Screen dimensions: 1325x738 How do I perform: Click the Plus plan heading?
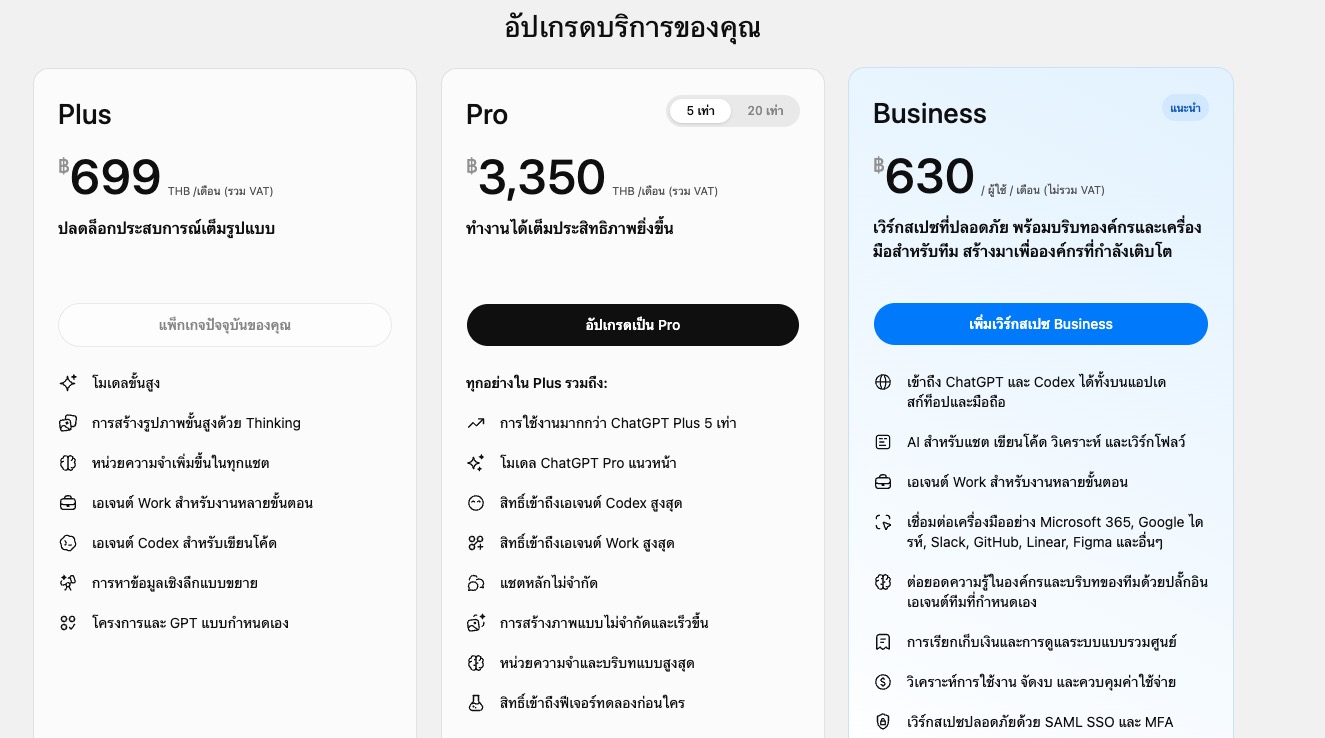(85, 114)
